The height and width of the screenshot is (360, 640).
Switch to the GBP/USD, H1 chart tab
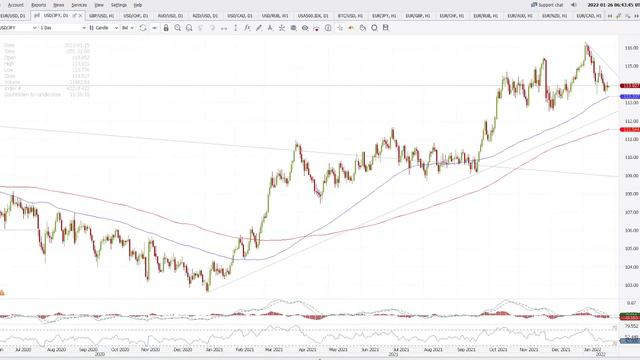point(102,16)
